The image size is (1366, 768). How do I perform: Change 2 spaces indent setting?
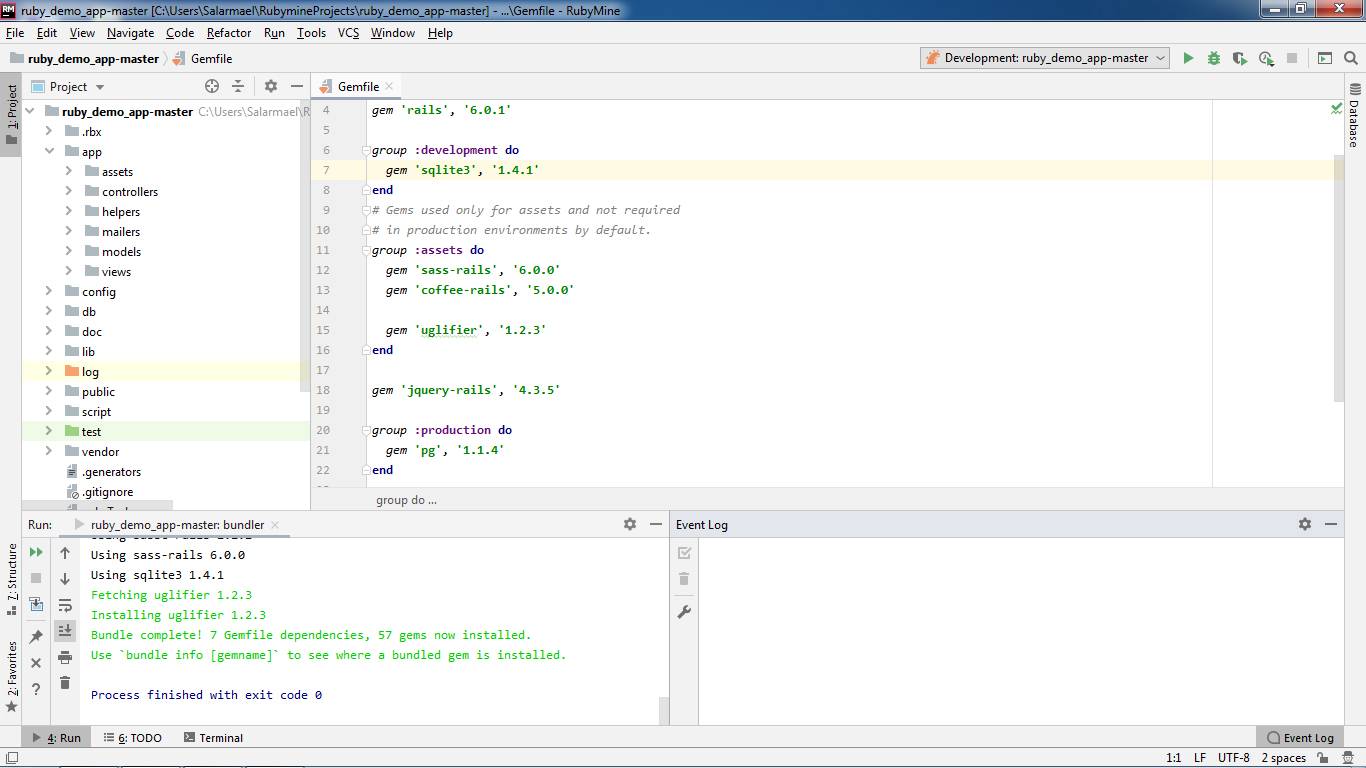[1283, 758]
